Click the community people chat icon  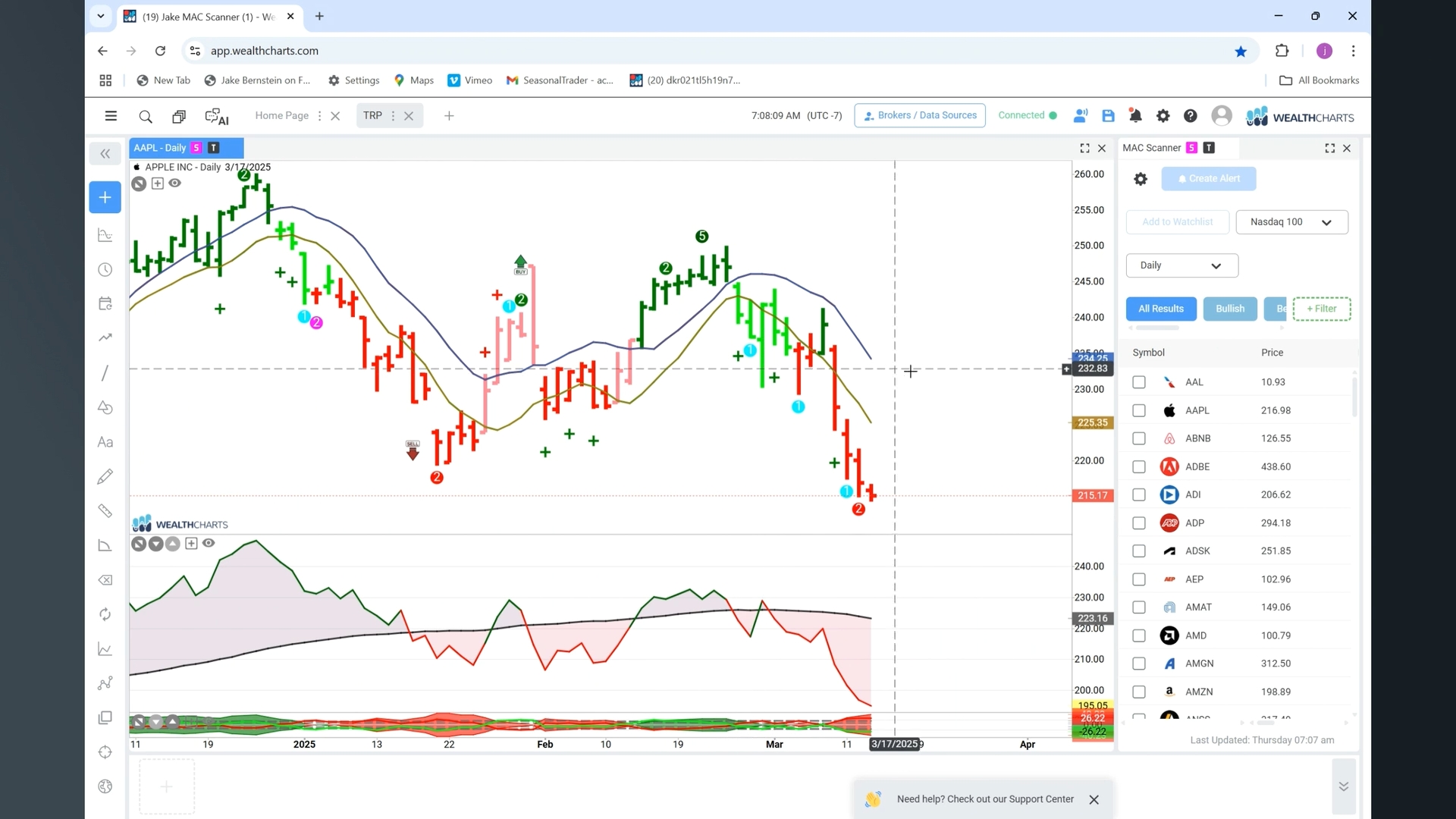tap(1081, 116)
